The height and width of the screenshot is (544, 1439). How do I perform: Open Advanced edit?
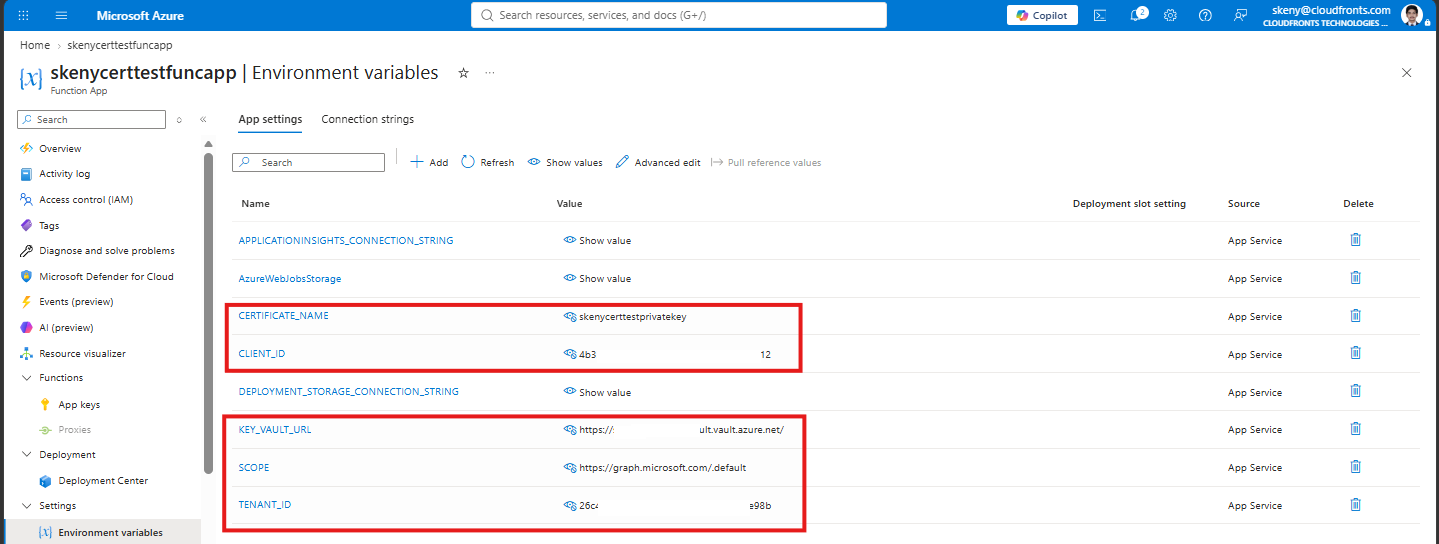658,162
